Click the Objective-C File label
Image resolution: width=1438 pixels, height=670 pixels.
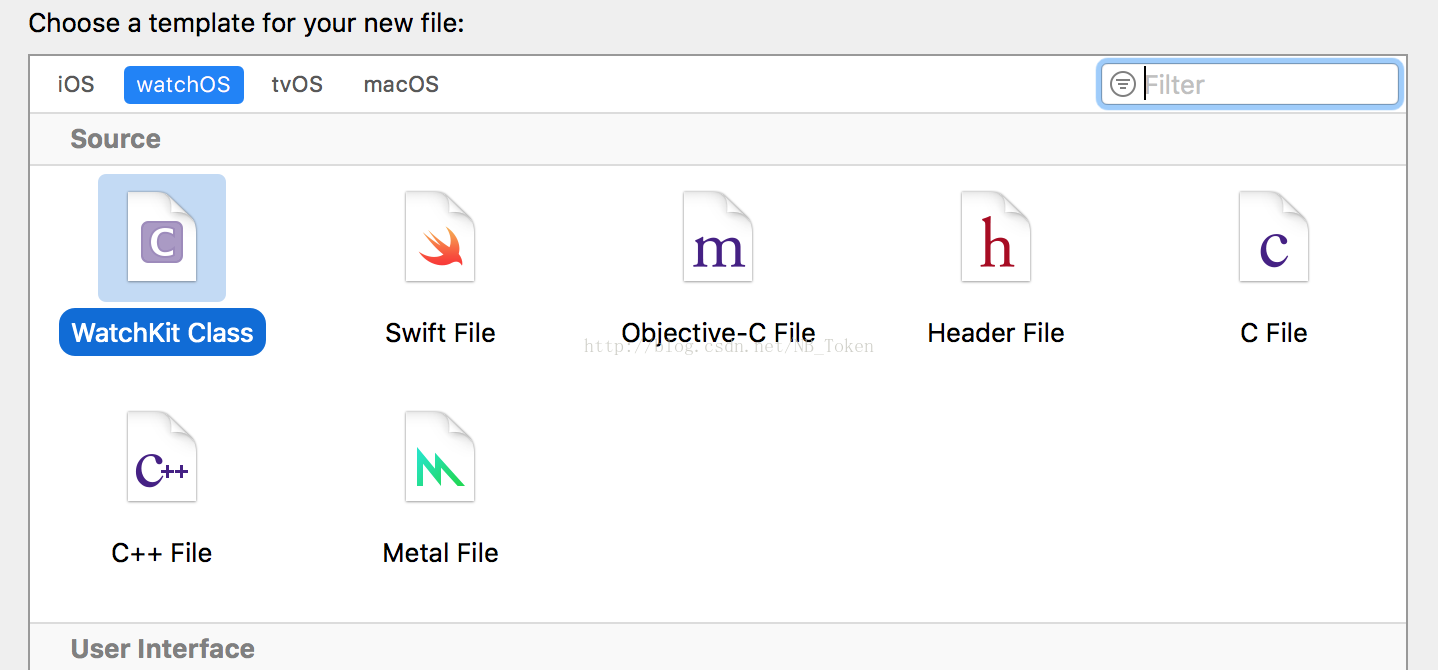[x=718, y=333]
